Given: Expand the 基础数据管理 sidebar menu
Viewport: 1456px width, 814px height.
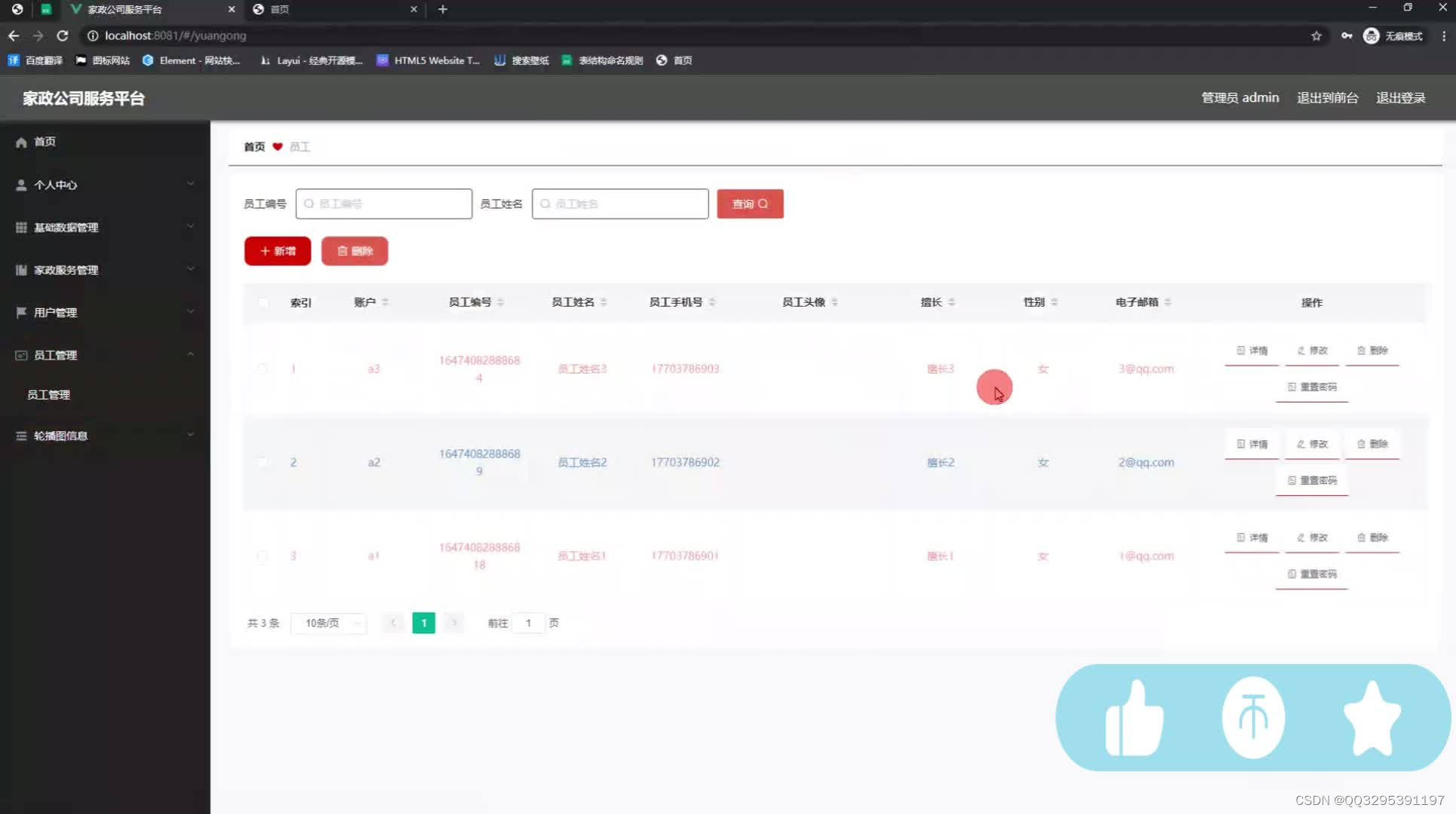Looking at the screenshot, I should point(105,228).
